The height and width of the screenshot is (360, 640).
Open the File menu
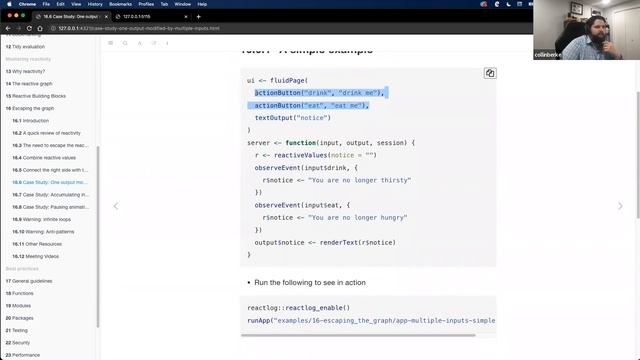(x=46, y=4)
